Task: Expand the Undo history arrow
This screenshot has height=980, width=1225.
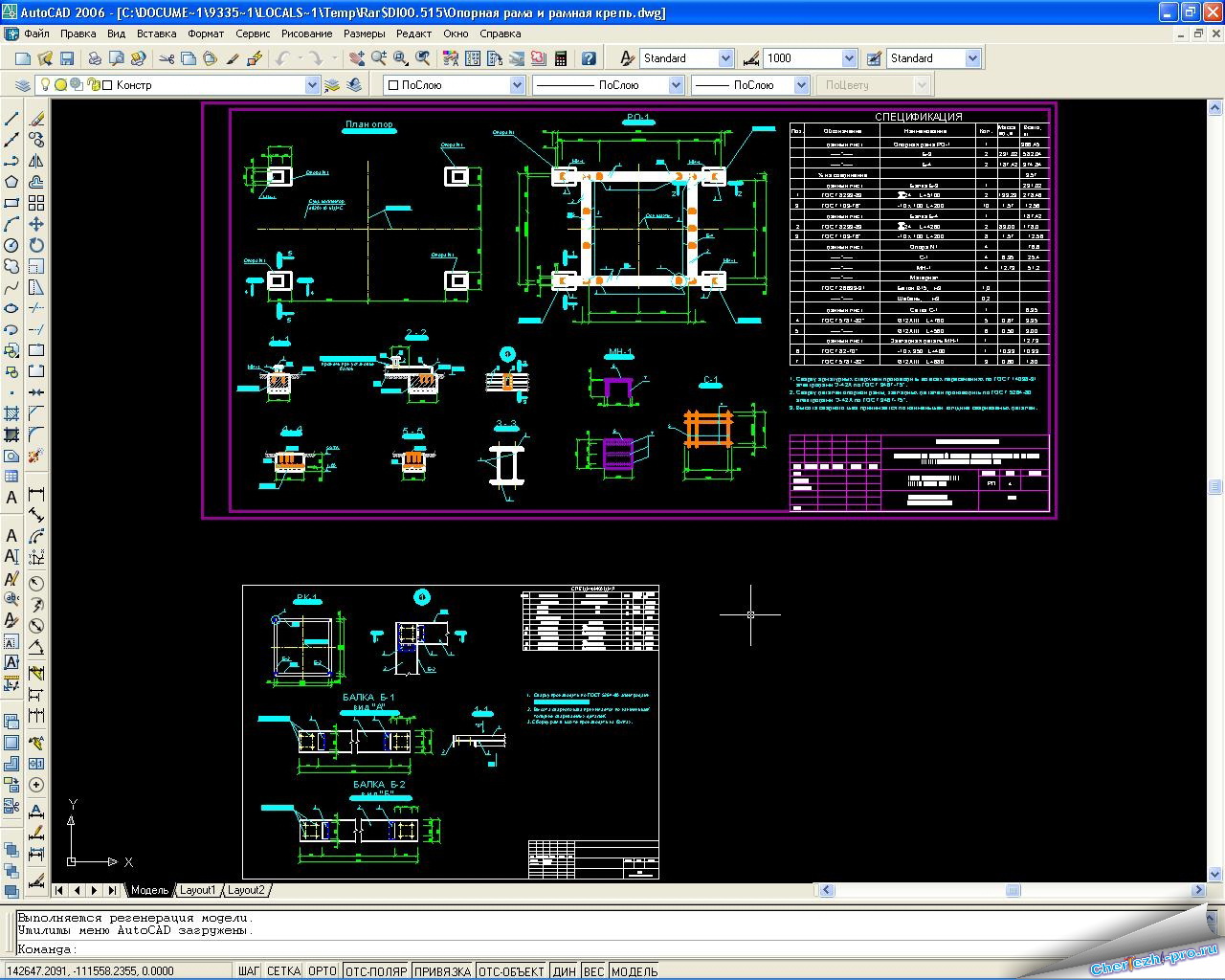Action: tap(301, 58)
